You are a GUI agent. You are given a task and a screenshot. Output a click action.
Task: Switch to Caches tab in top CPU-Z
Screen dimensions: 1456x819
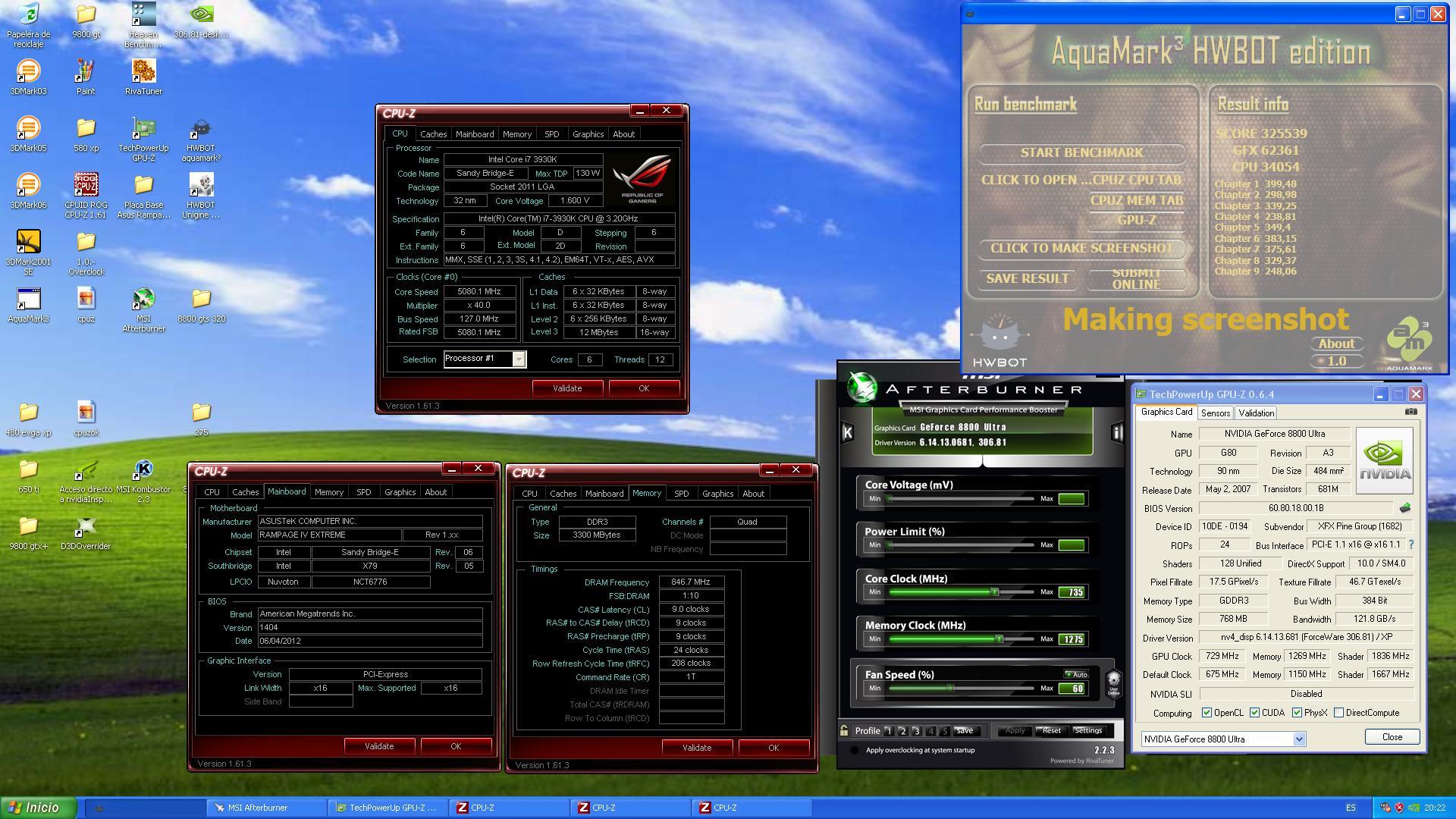click(x=433, y=134)
